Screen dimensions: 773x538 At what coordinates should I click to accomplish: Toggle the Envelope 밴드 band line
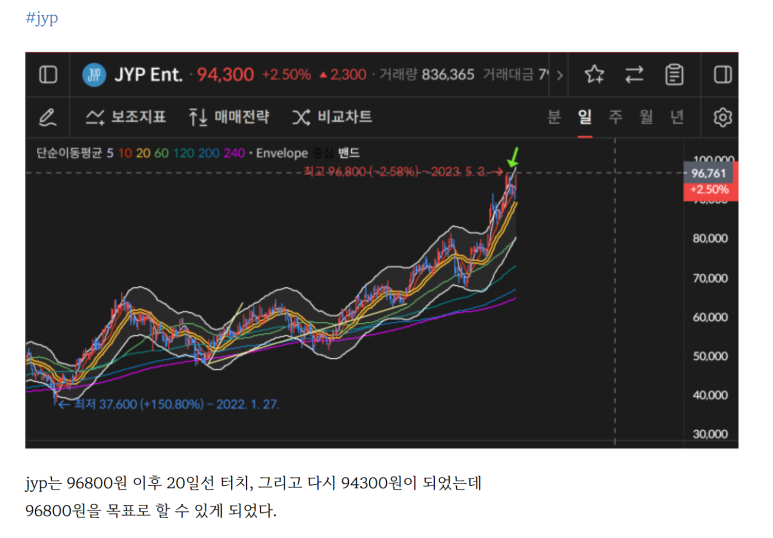click(x=349, y=153)
